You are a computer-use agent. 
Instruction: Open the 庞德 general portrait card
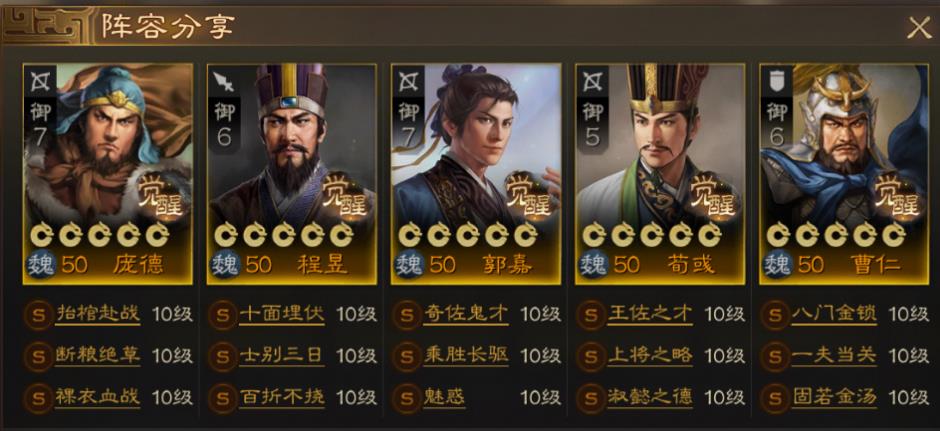pos(108,173)
